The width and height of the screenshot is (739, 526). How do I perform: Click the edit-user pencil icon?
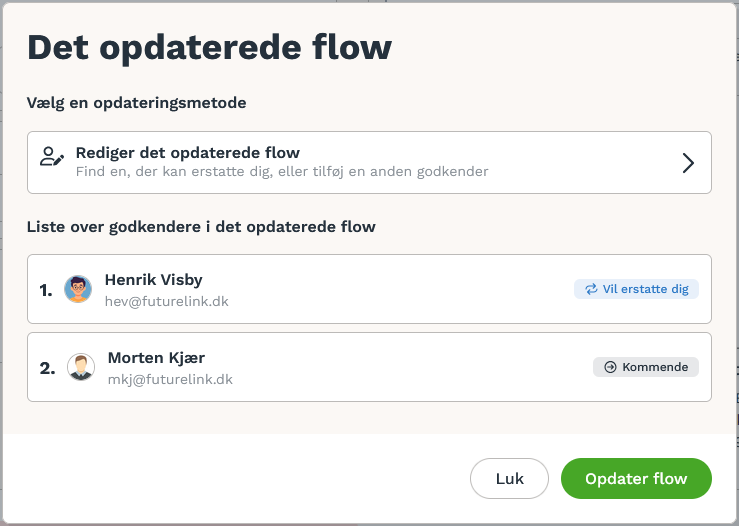(x=52, y=156)
